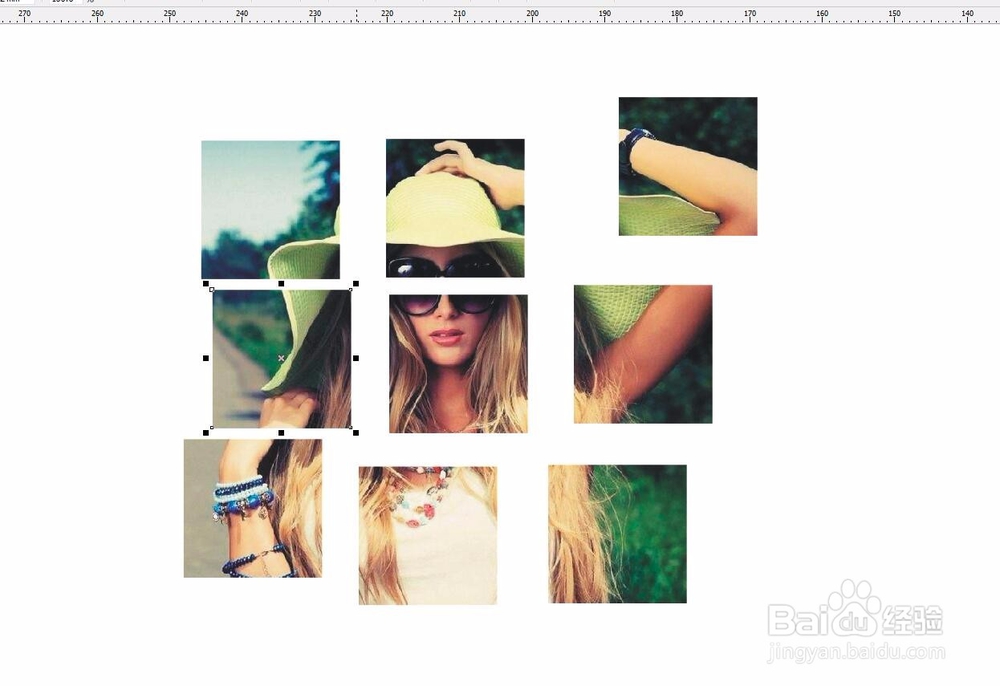Select the tile showing blue bead bracelets

click(x=253, y=508)
